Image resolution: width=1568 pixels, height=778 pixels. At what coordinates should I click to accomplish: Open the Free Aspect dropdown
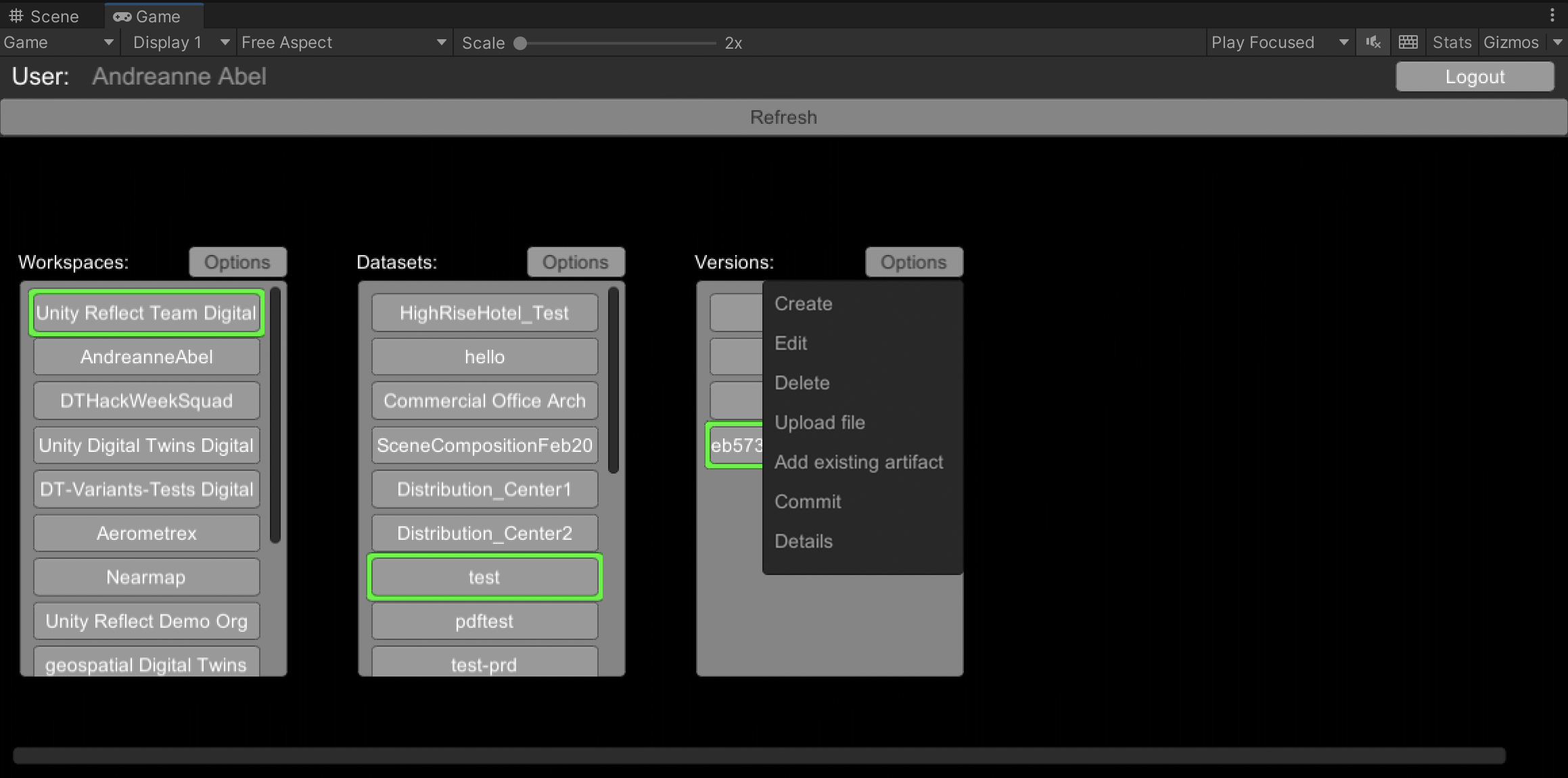(344, 43)
